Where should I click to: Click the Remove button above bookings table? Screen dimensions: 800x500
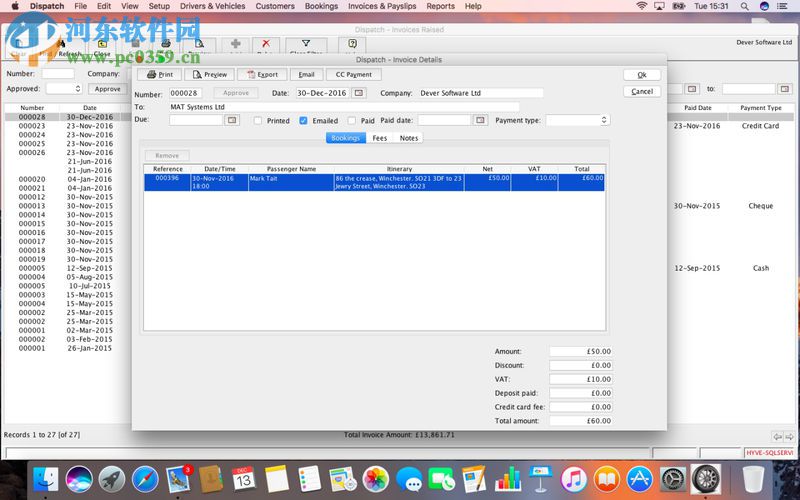coord(167,155)
